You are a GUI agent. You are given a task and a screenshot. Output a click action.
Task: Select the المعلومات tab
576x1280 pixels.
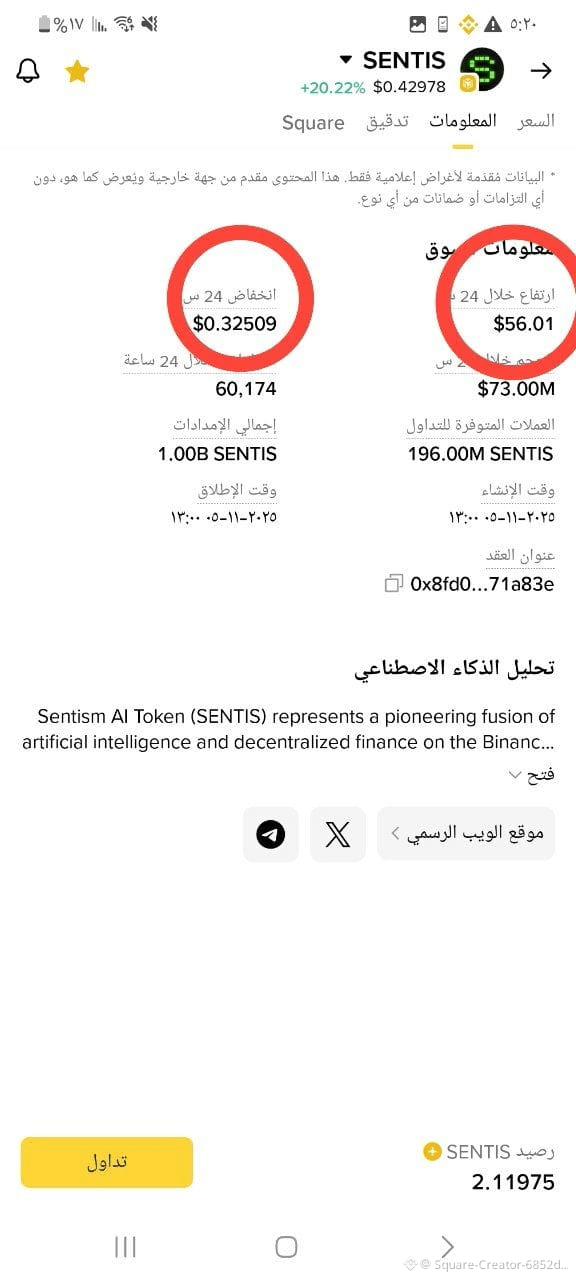pos(463,121)
